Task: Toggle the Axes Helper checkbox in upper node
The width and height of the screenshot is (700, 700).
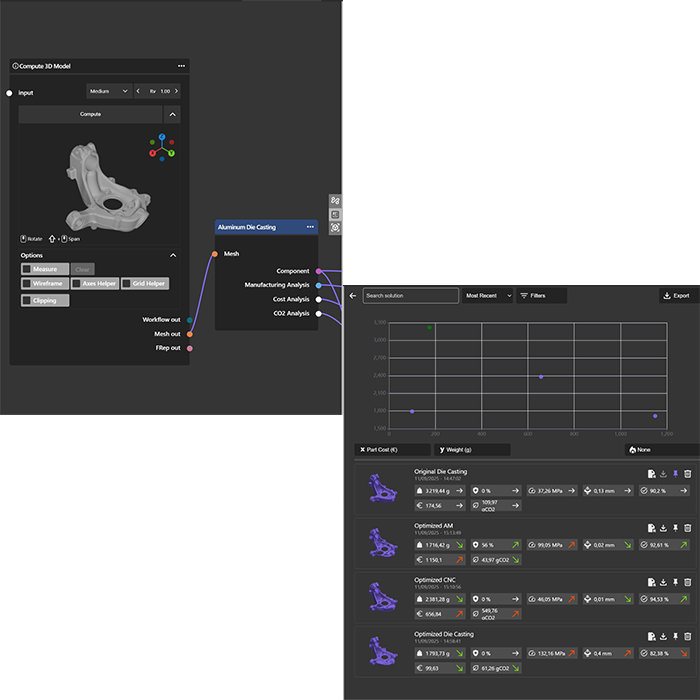Action: click(77, 284)
